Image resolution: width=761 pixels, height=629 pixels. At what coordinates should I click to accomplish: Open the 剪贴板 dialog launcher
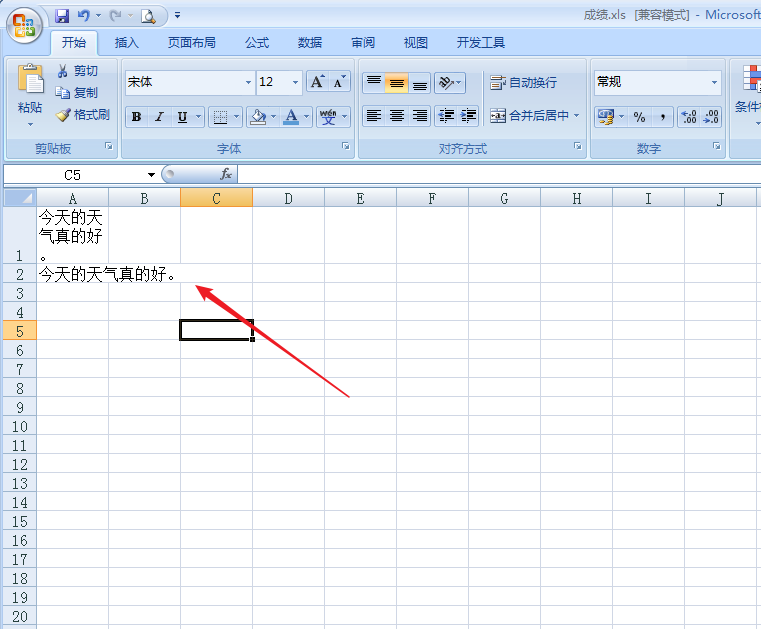[109, 146]
